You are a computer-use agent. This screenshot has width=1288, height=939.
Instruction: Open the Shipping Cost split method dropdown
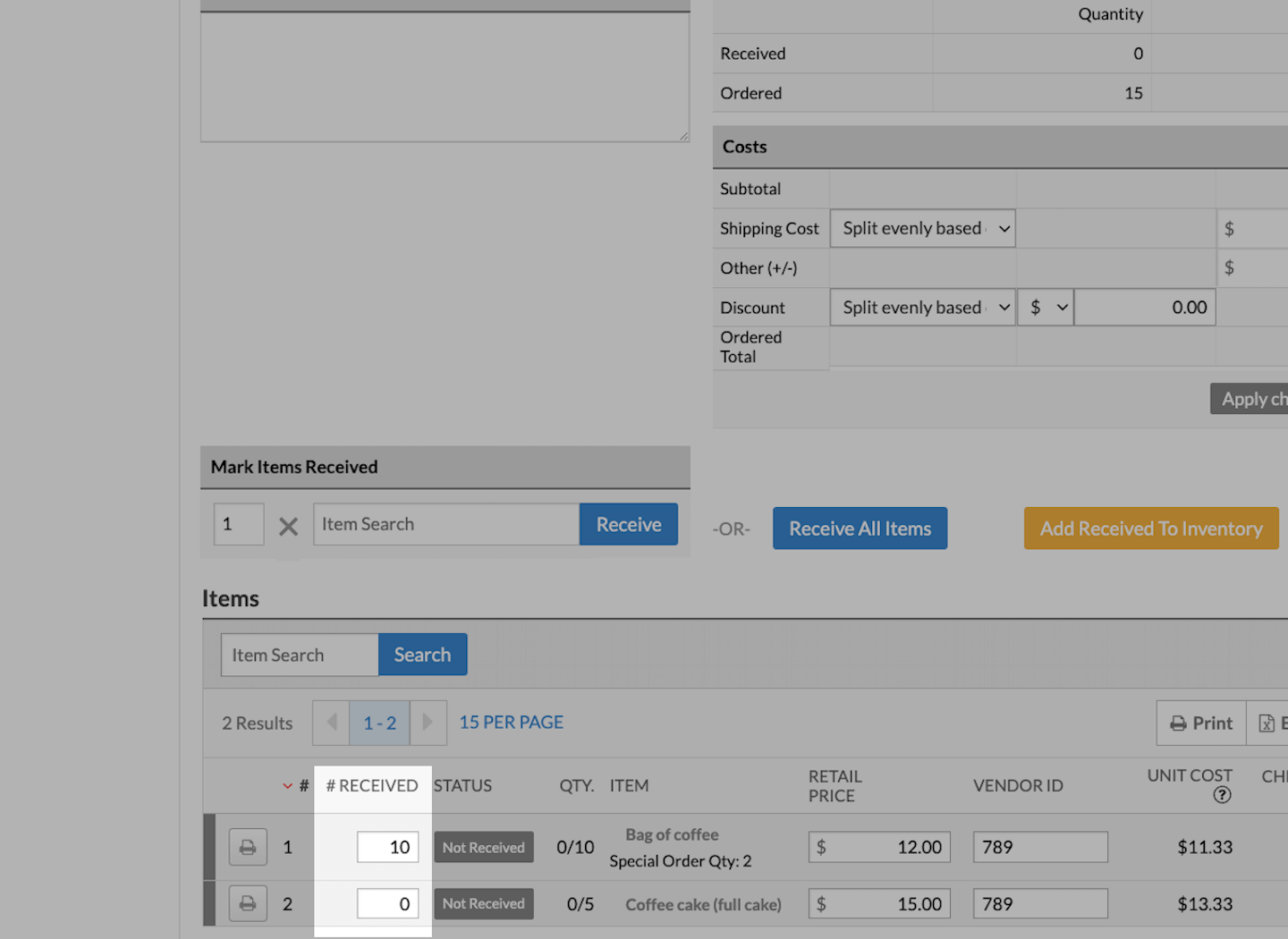tap(922, 229)
